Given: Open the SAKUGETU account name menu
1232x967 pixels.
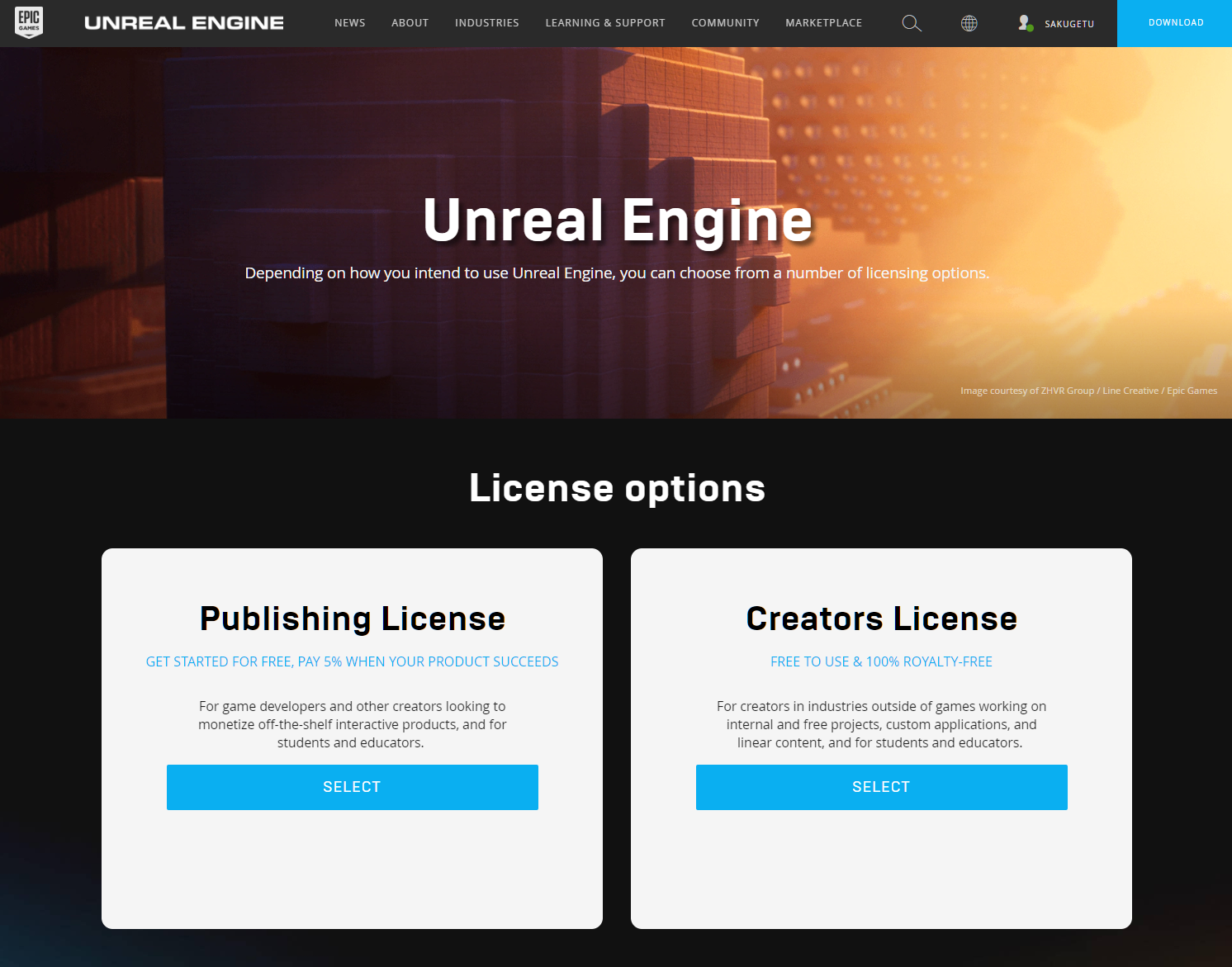Looking at the screenshot, I should 1069,24.
